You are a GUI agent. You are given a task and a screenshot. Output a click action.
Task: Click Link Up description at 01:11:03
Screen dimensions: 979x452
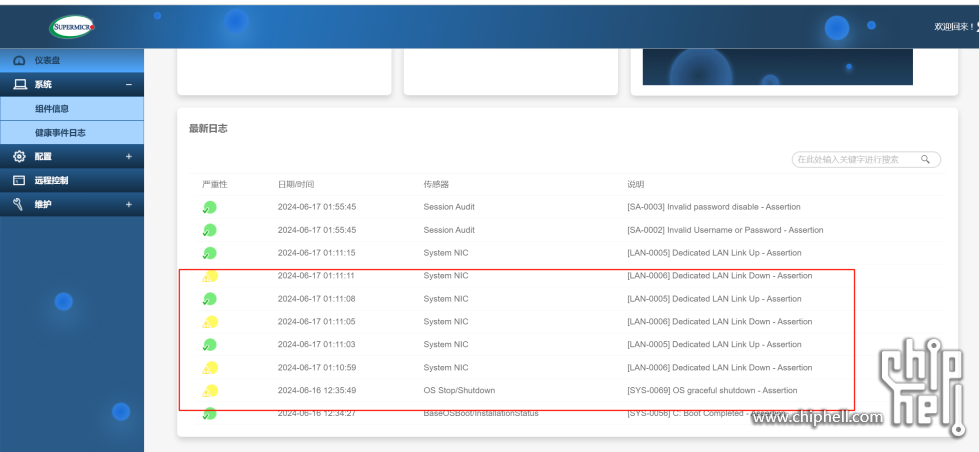coord(714,344)
